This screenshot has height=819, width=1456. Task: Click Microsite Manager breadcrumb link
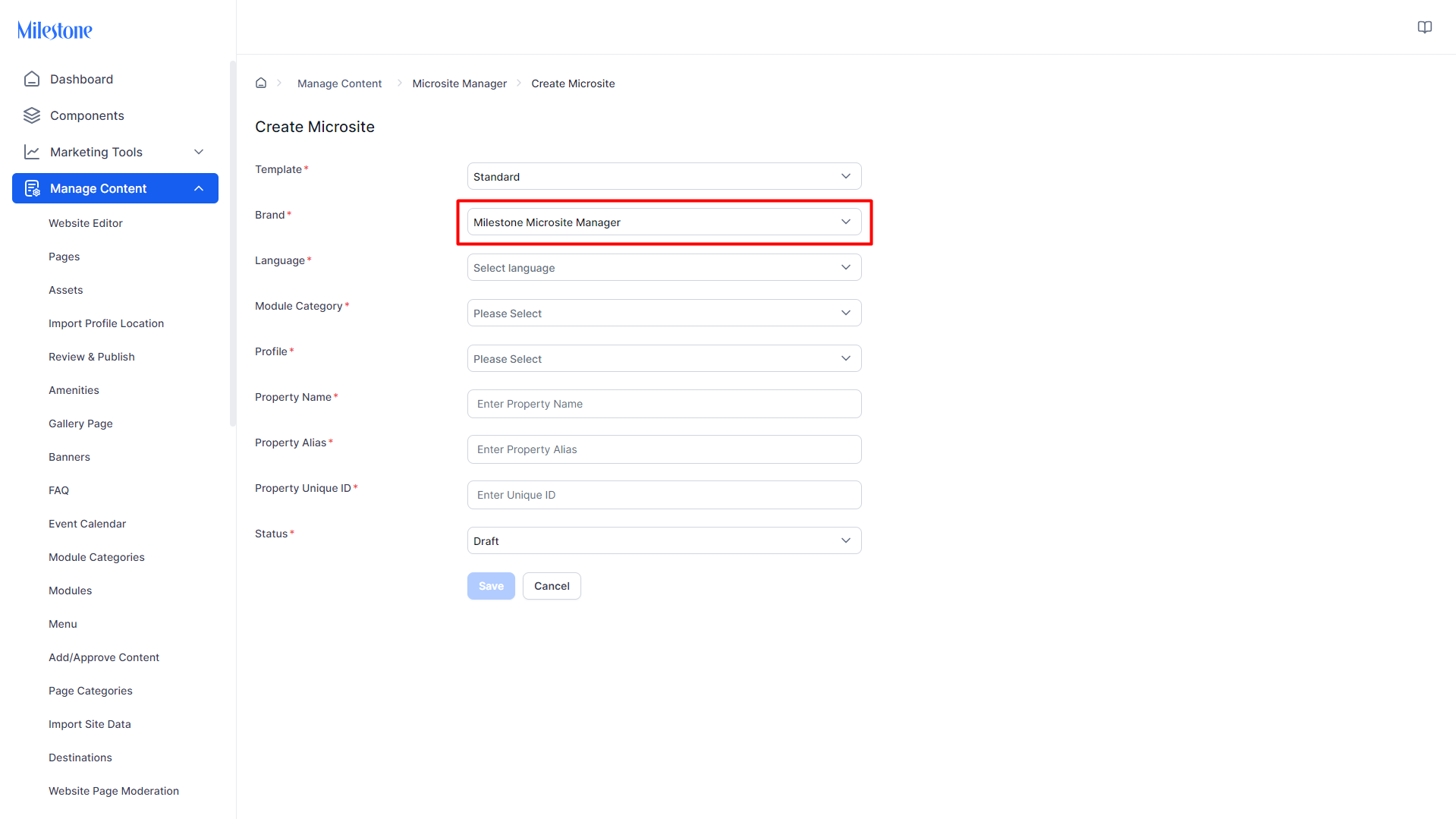coord(460,83)
